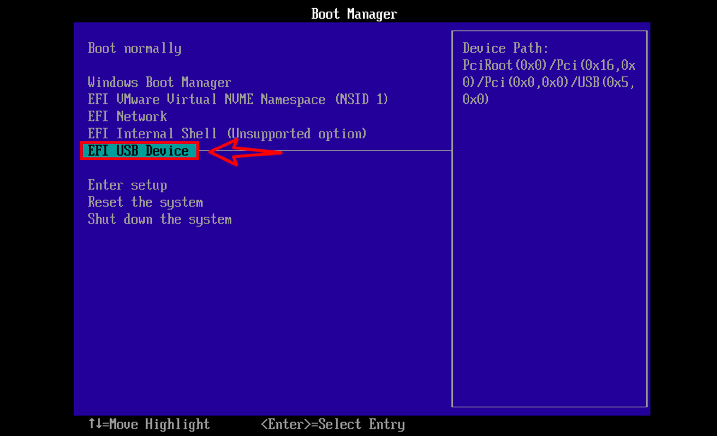
Task: Click the <Enter>=Select Entry hint
Action: [332, 424]
